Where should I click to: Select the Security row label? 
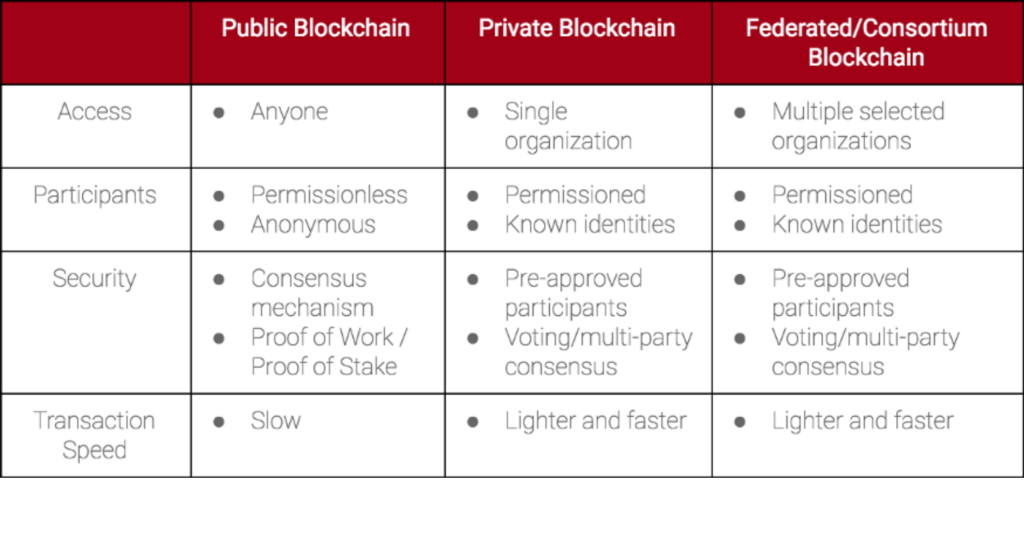[x=95, y=279]
